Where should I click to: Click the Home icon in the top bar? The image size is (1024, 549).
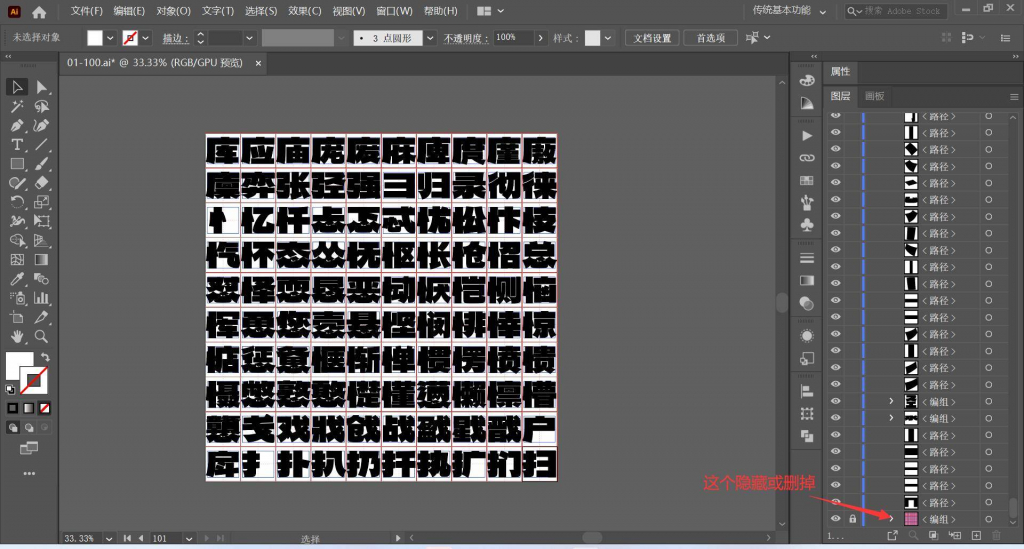39,12
